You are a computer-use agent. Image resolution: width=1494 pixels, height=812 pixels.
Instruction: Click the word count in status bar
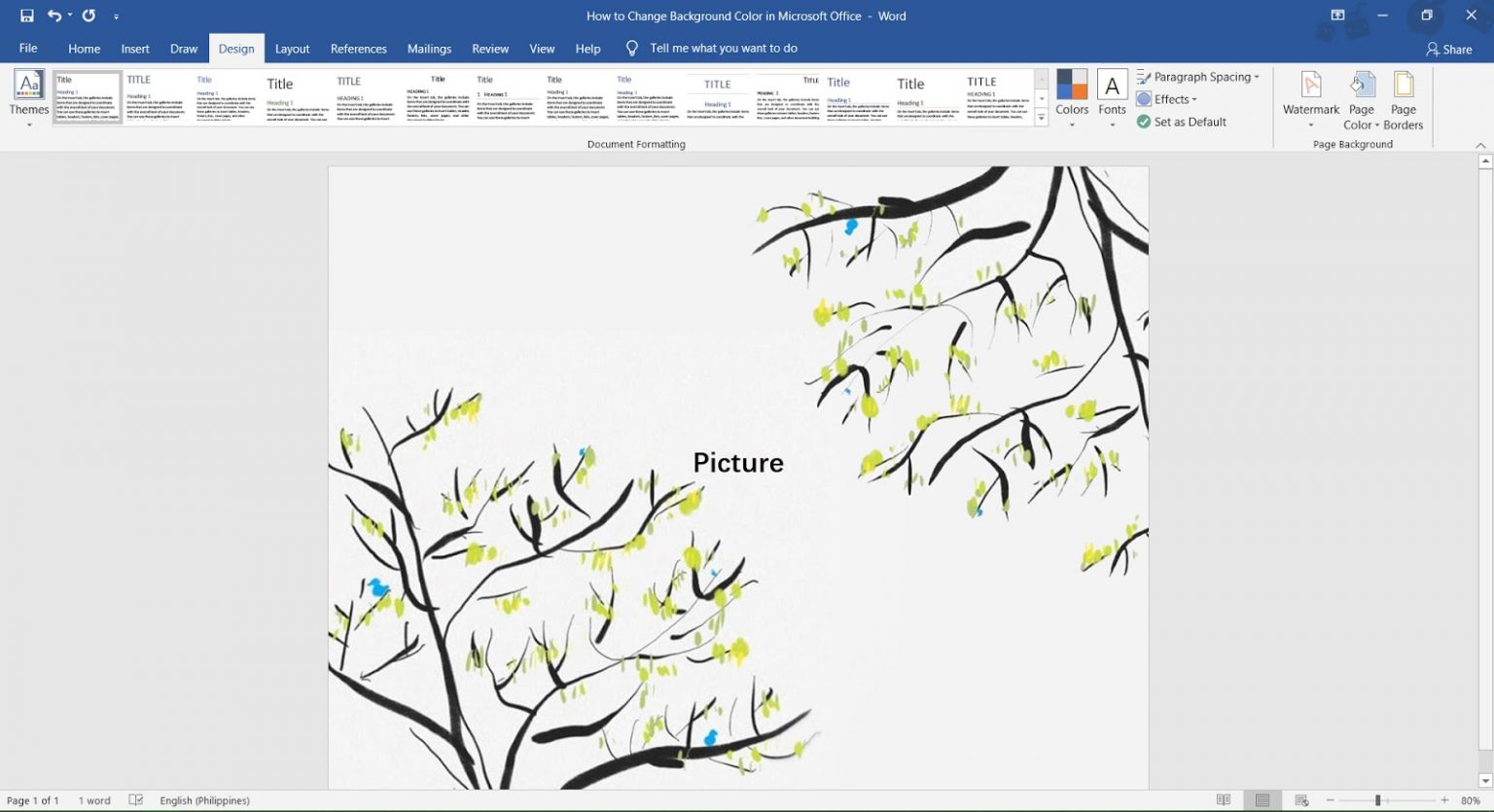[x=93, y=799]
